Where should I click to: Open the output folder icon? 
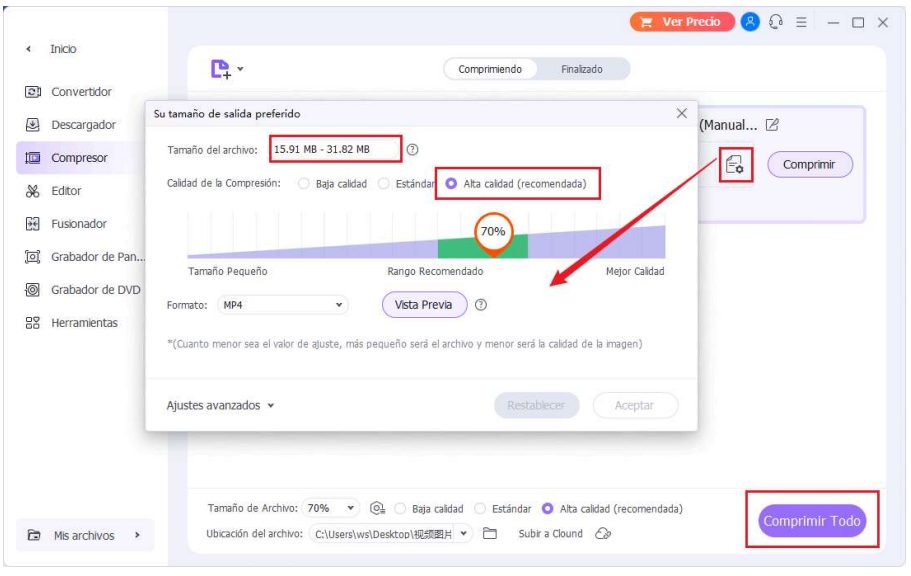[x=490, y=534]
